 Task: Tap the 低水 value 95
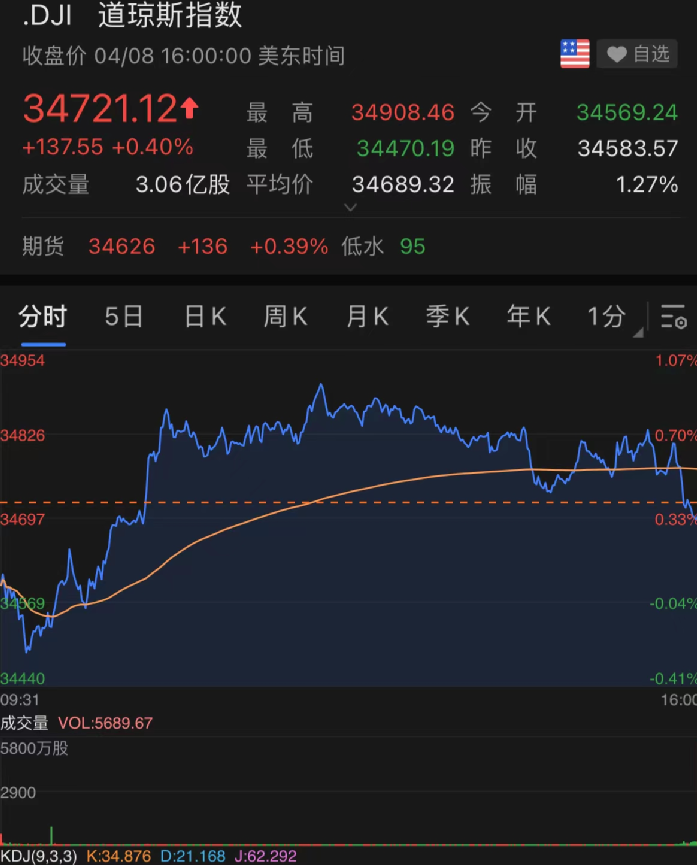click(413, 247)
